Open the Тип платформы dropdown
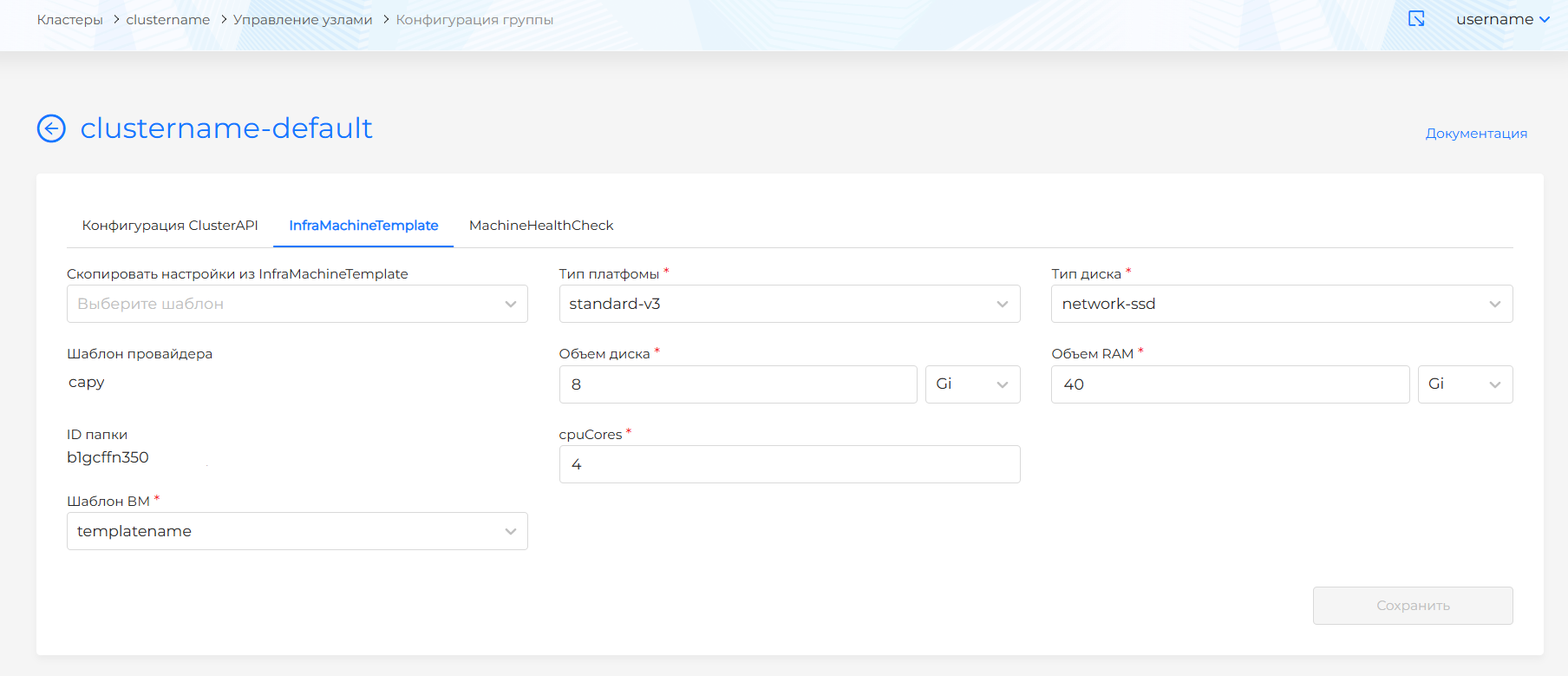The image size is (1568, 676). click(x=789, y=304)
